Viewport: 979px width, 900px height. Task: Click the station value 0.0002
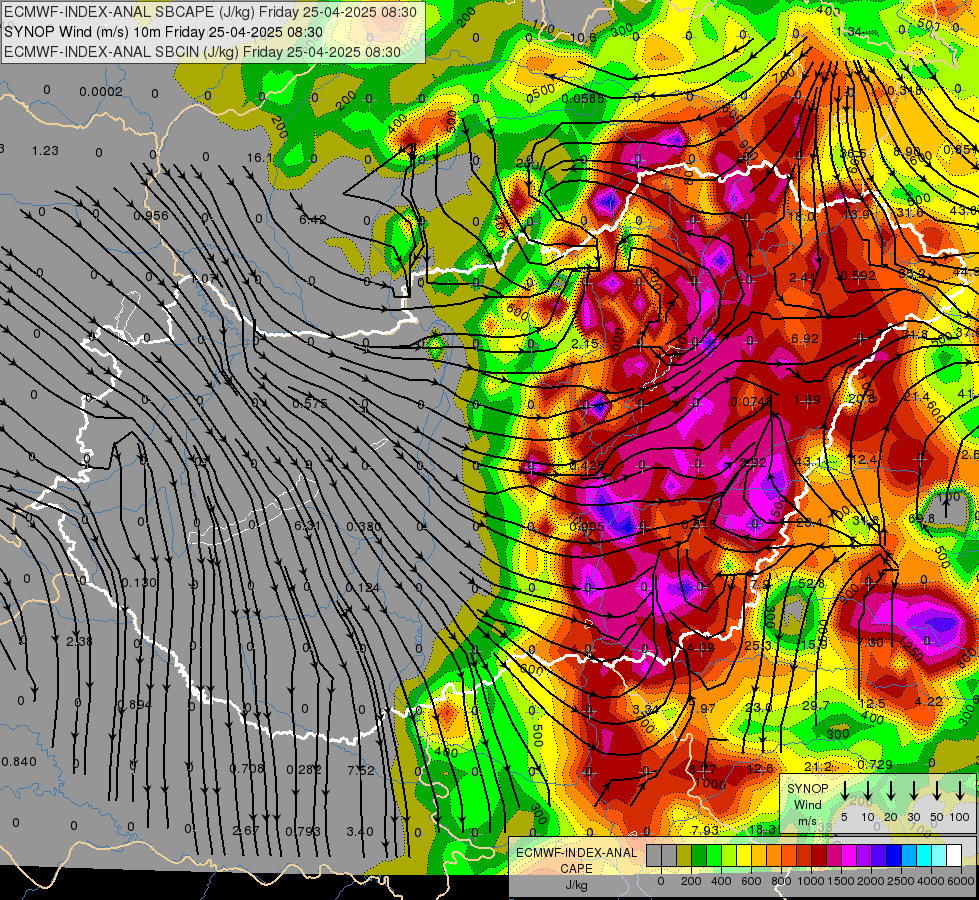101,92
